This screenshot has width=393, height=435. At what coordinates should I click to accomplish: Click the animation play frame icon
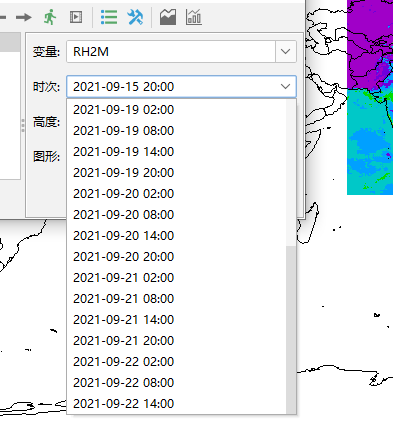pyautogui.click(x=76, y=17)
